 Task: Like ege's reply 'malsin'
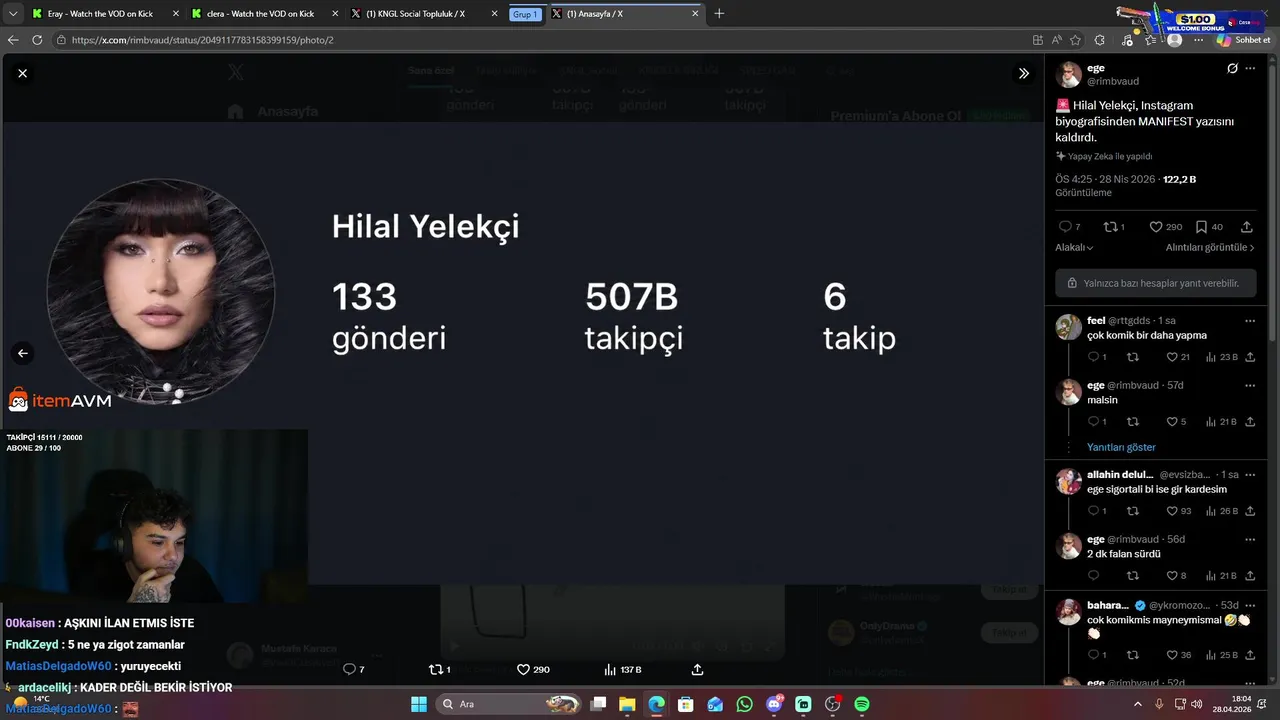pos(1172,422)
